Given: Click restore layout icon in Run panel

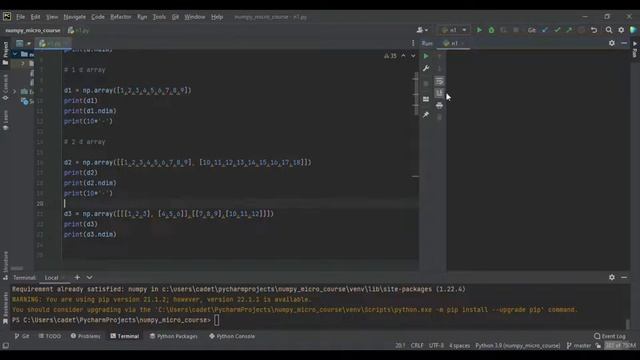Looking at the screenshot, I should tap(426, 99).
